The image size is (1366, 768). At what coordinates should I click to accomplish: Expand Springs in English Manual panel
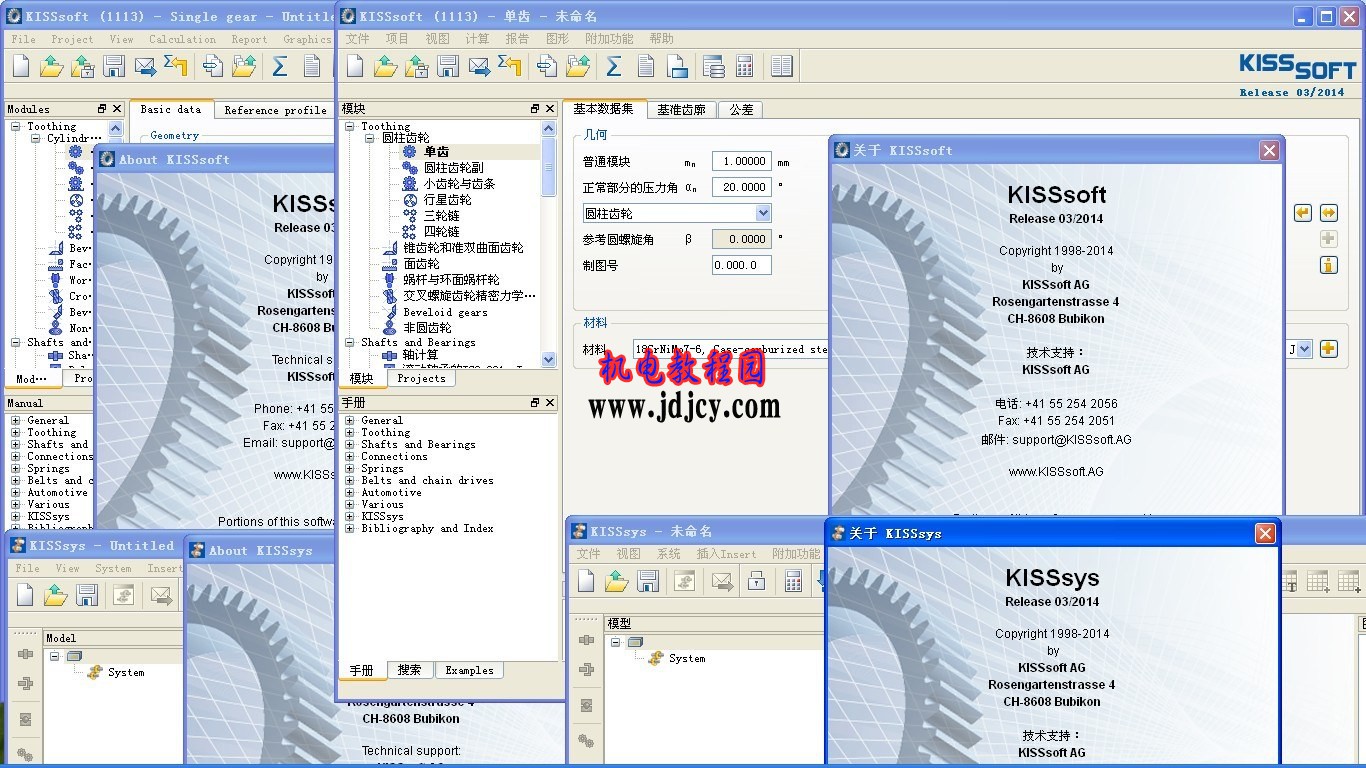pyautogui.click(x=16, y=469)
